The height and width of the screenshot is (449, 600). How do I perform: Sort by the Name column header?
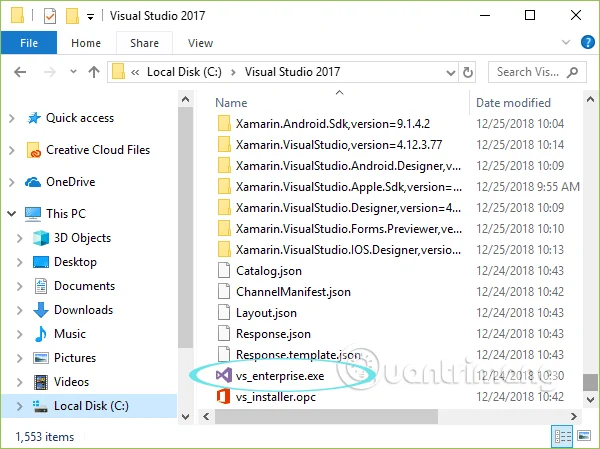(231, 103)
